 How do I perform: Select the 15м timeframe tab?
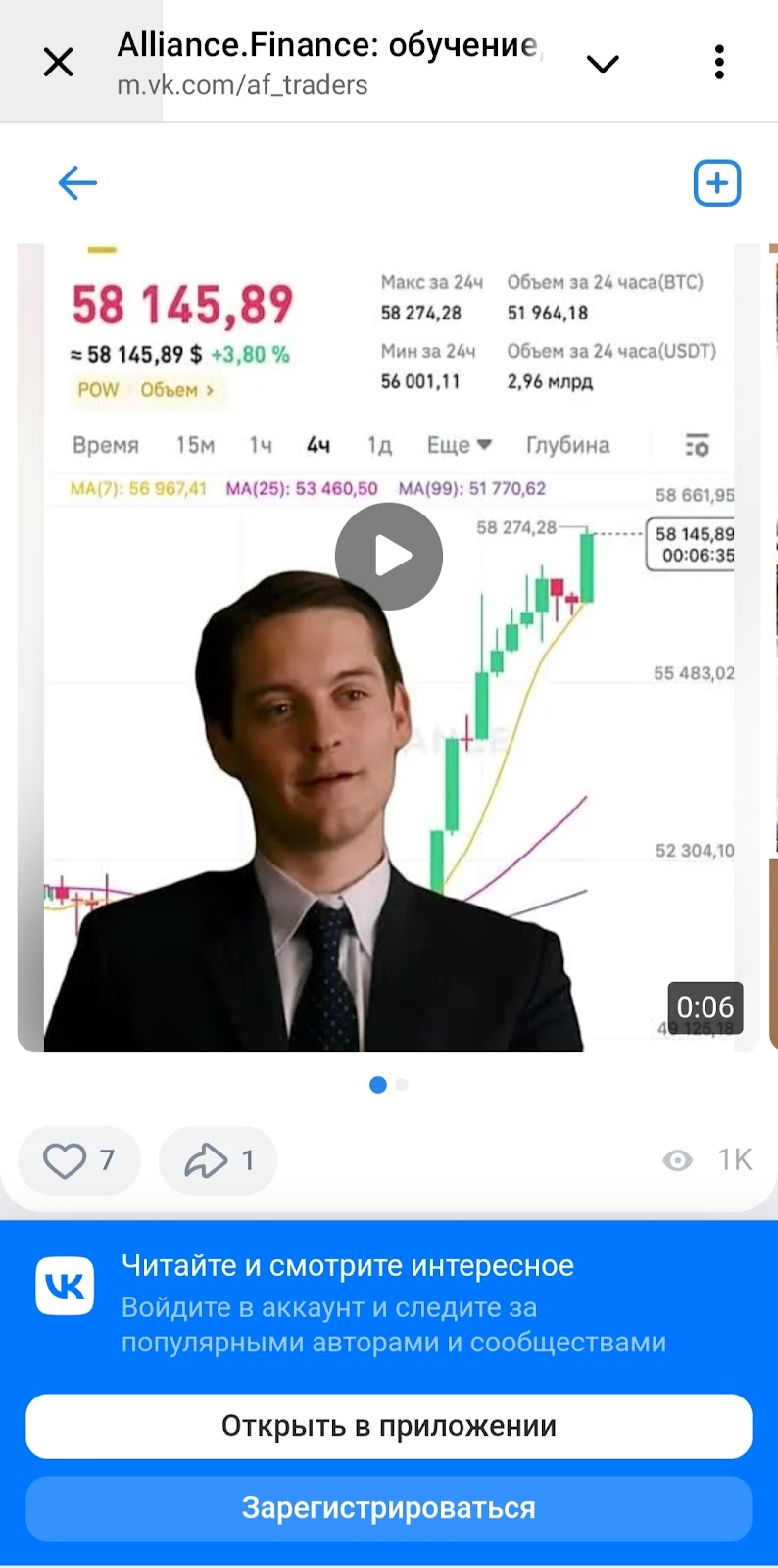pyautogui.click(x=195, y=446)
